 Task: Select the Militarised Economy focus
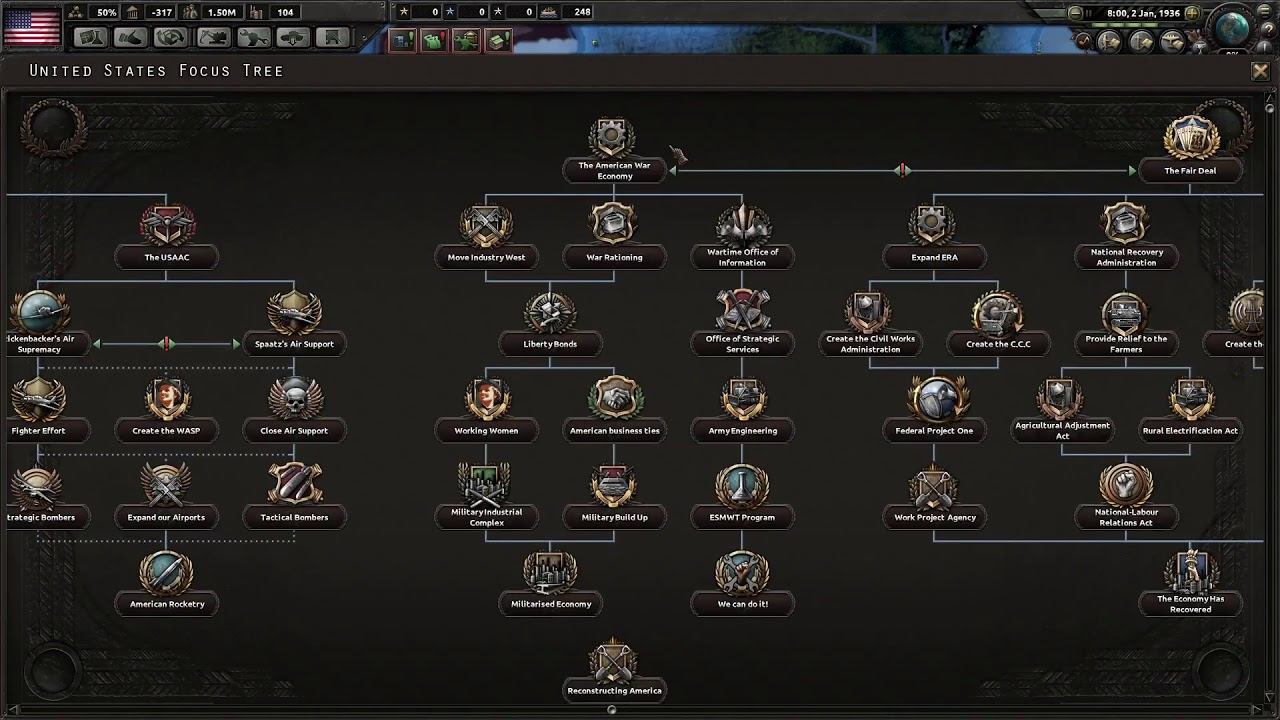coord(550,584)
